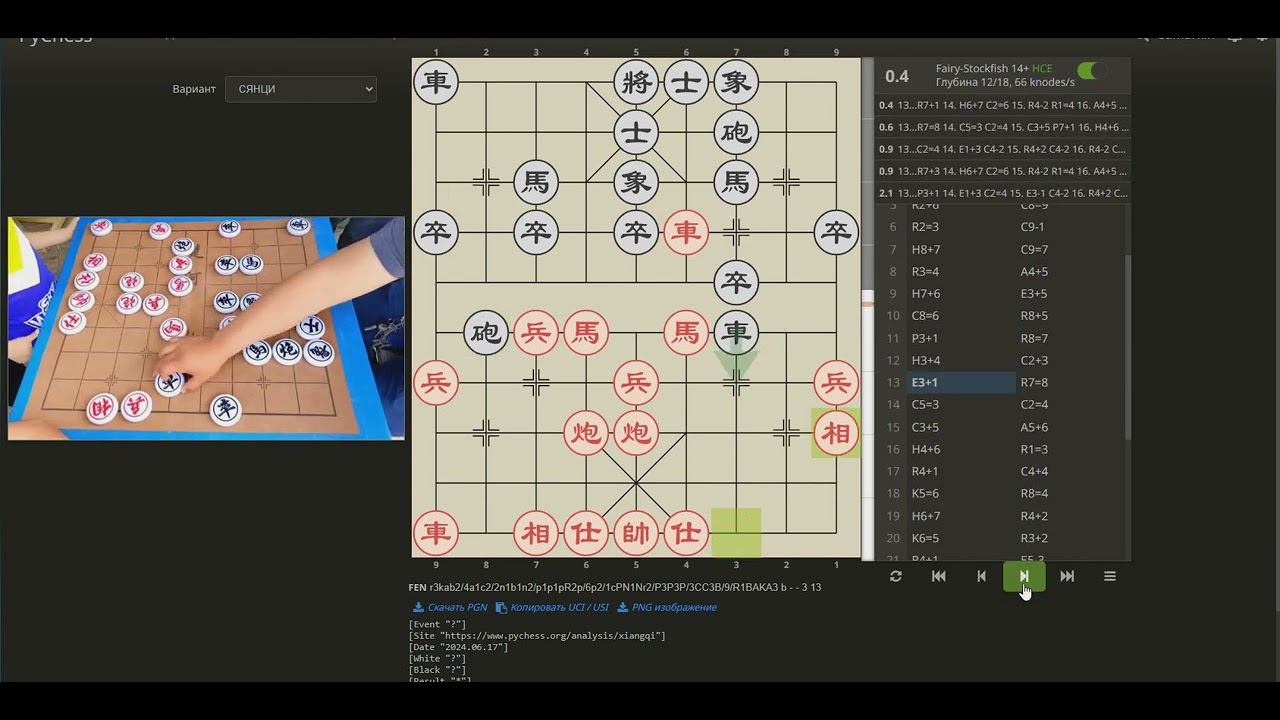Viewport: 1280px width, 720px height.
Task: Jump to the last move
Action: click(1067, 576)
